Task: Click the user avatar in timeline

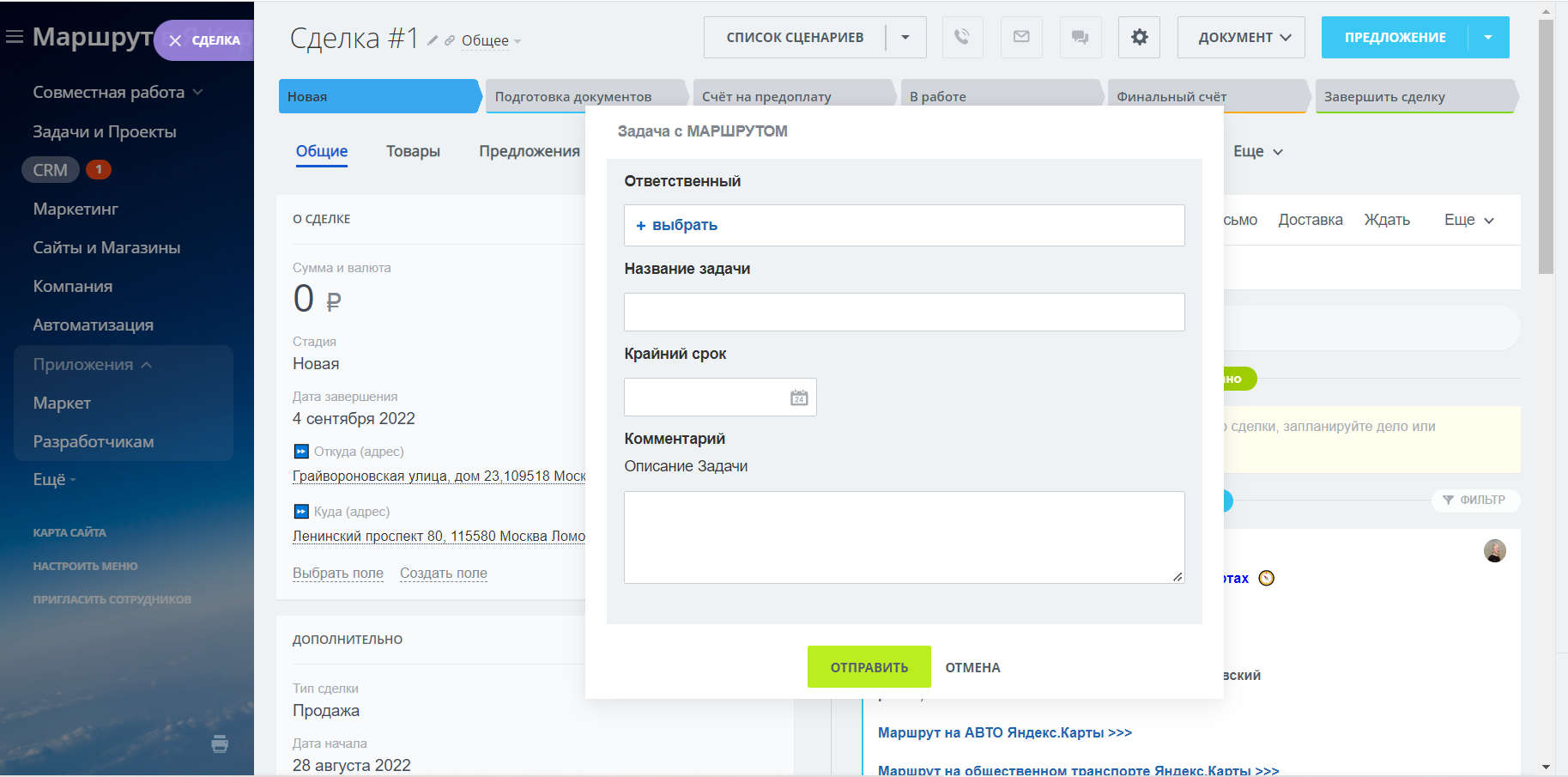Action: (1494, 551)
